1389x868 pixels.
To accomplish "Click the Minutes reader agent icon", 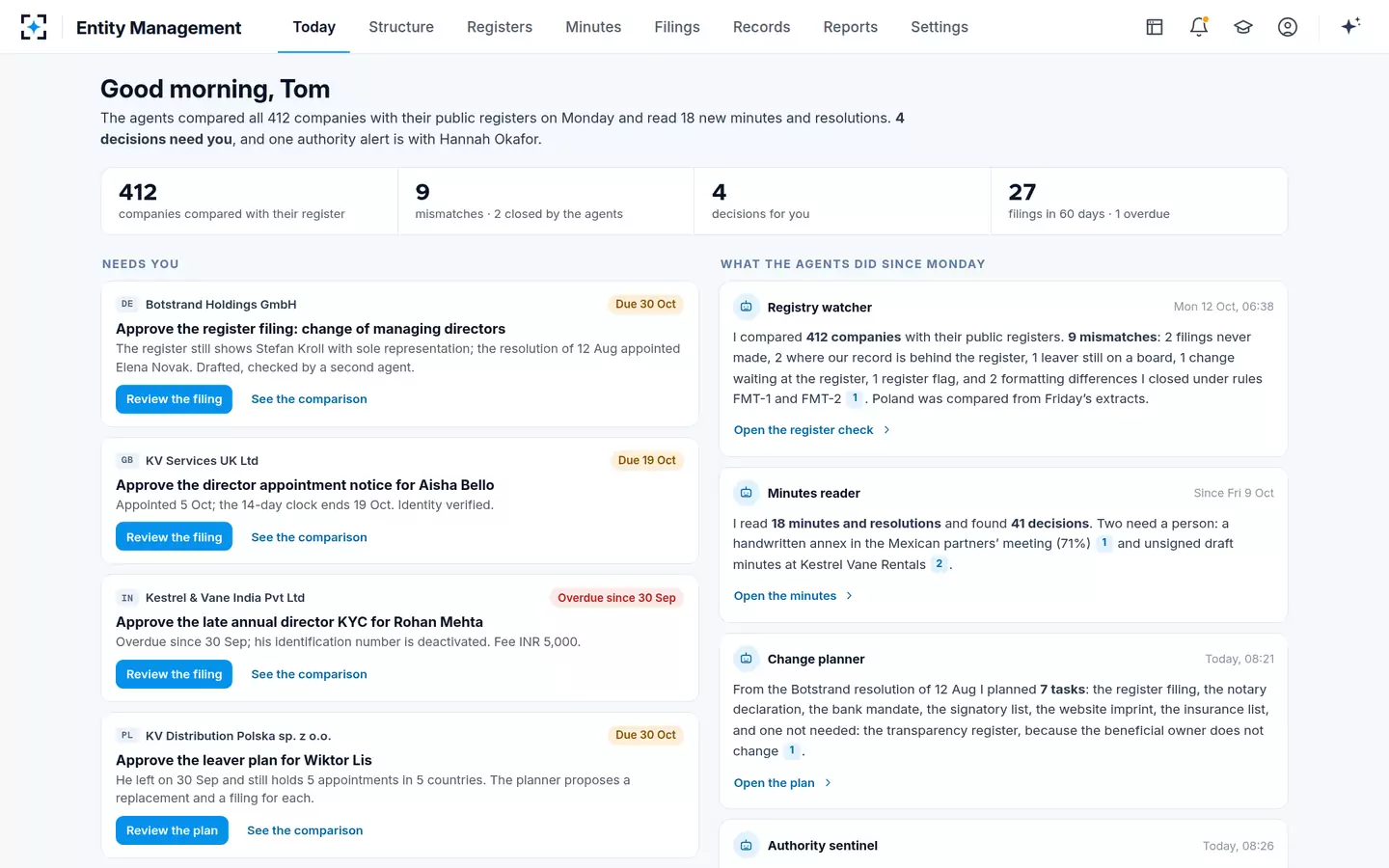I will (x=746, y=493).
